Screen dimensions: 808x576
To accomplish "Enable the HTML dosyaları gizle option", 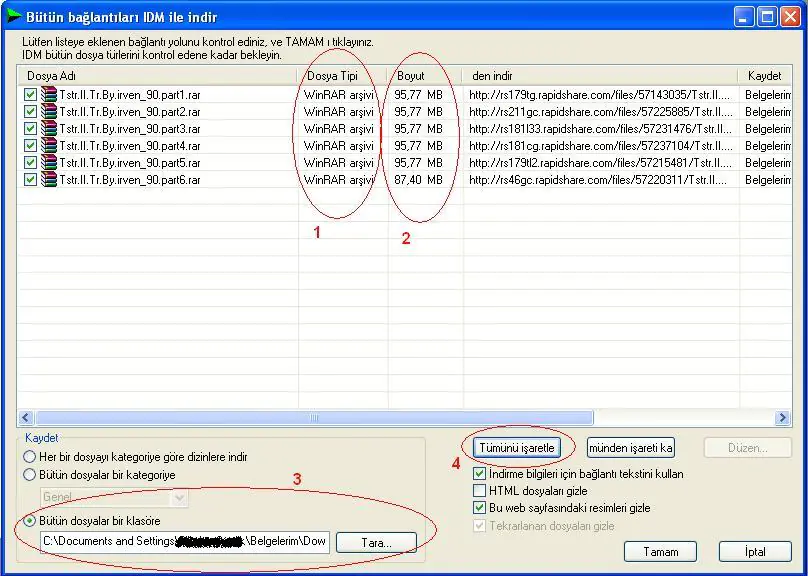I will [478, 490].
